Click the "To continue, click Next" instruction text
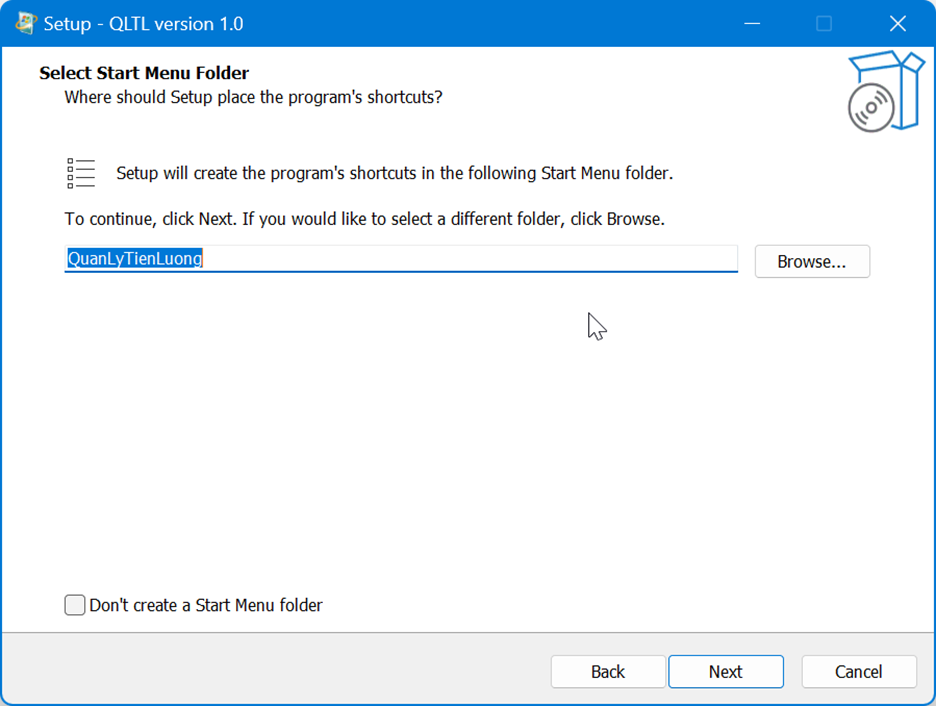Viewport: 936px width, 706px height. (x=364, y=218)
